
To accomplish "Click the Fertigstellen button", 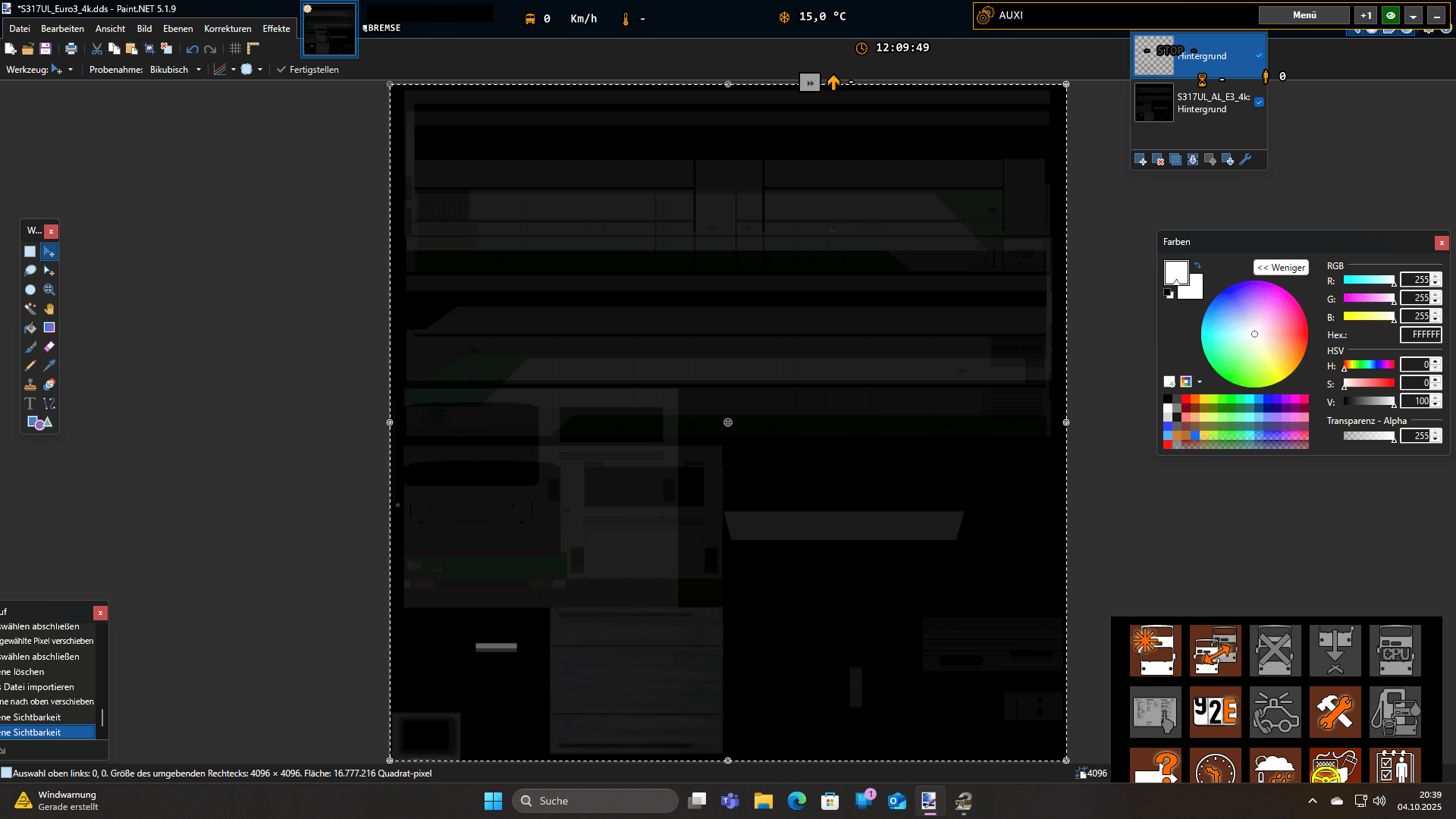I will (x=307, y=70).
